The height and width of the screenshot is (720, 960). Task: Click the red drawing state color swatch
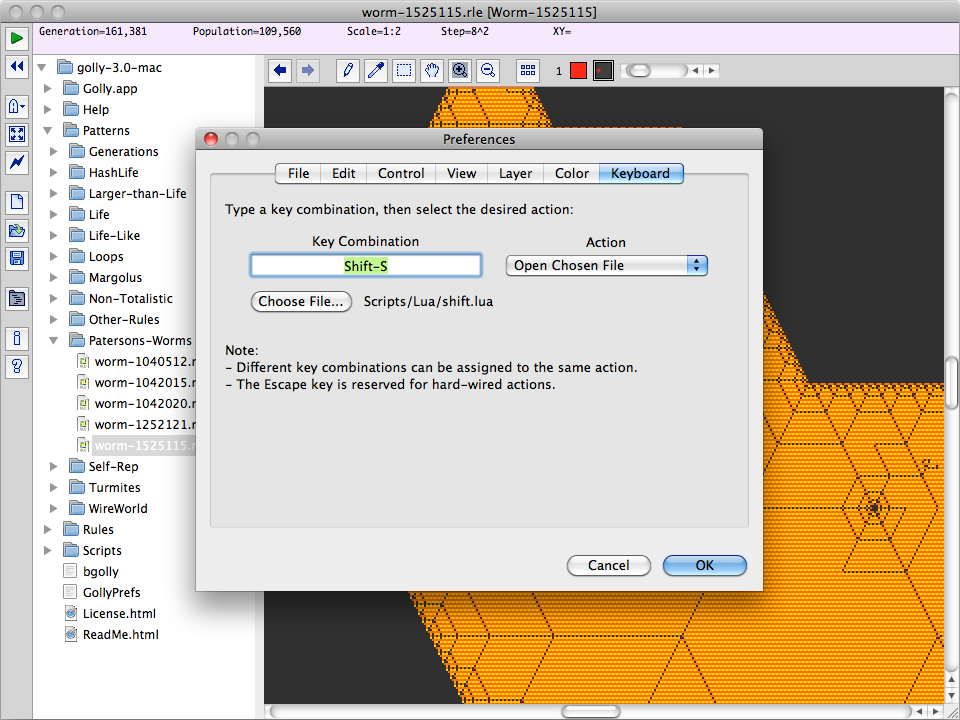pos(578,70)
